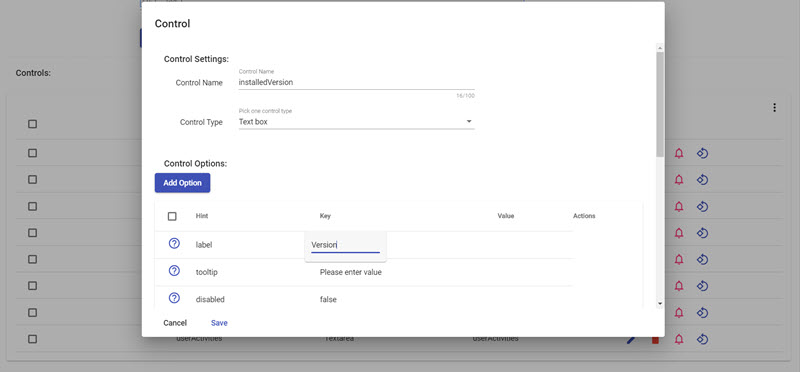This screenshot has height=372, width=800.
Task: Open help for the tooltip option
Action: click(174, 271)
